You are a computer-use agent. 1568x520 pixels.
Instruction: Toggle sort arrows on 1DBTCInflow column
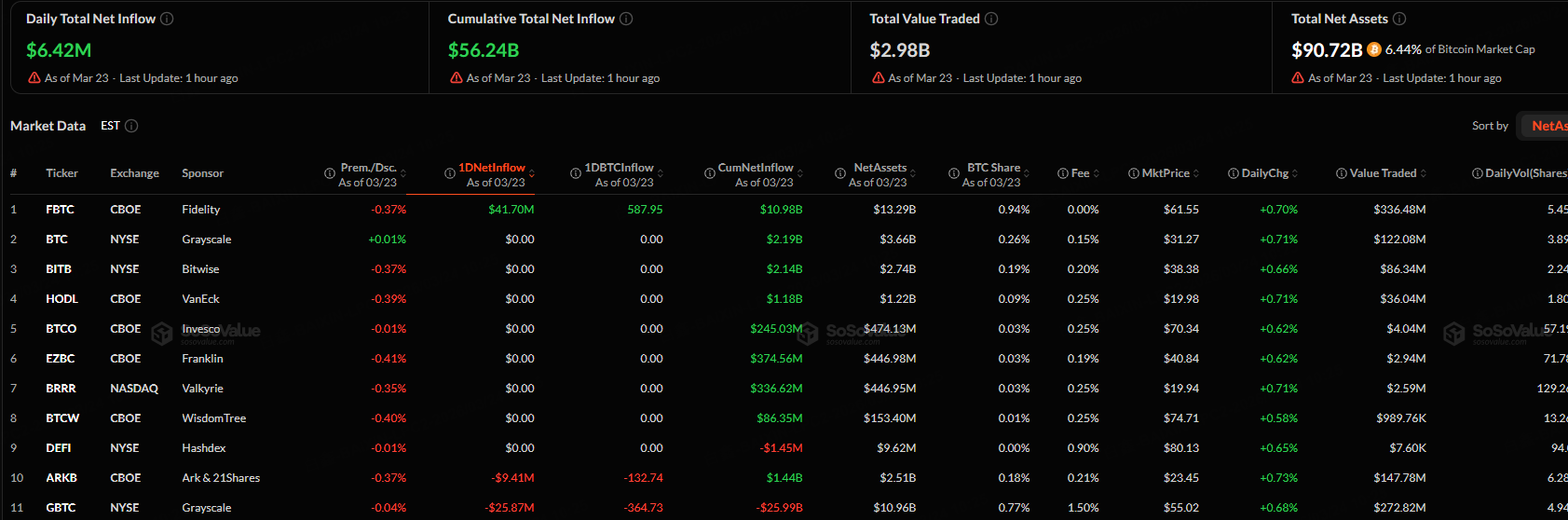click(x=661, y=173)
